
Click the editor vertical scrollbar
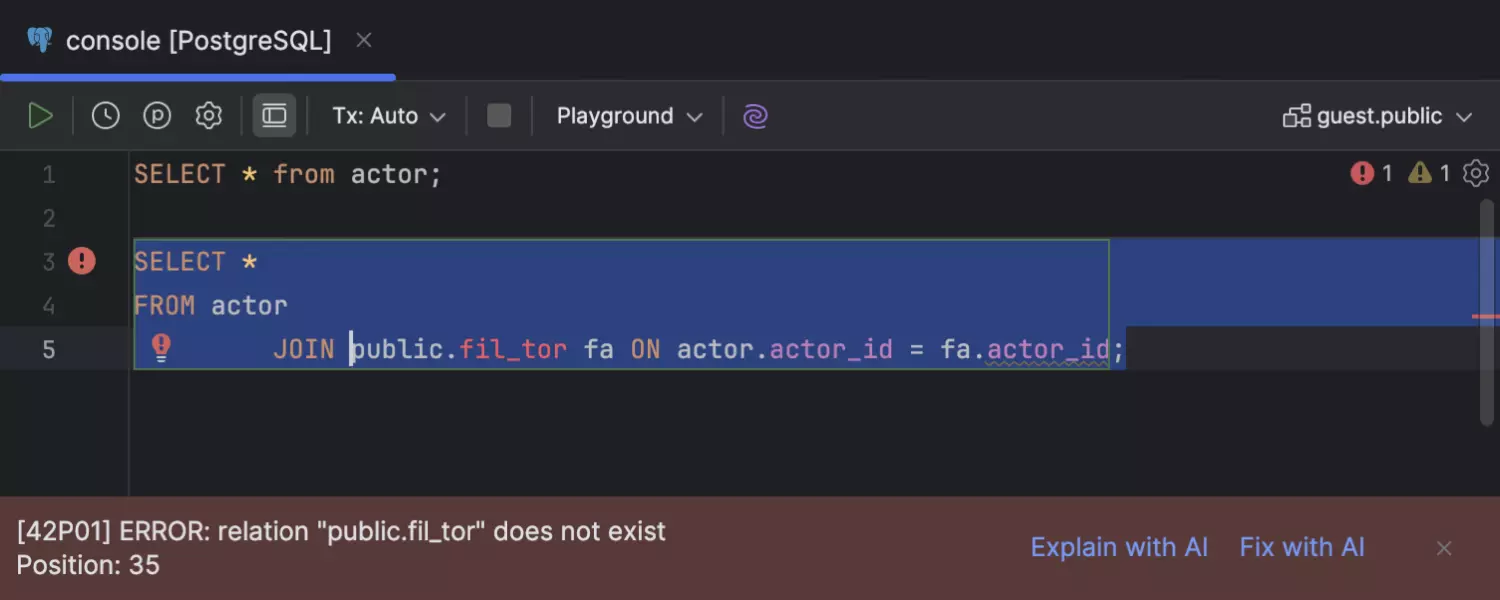tap(1488, 310)
